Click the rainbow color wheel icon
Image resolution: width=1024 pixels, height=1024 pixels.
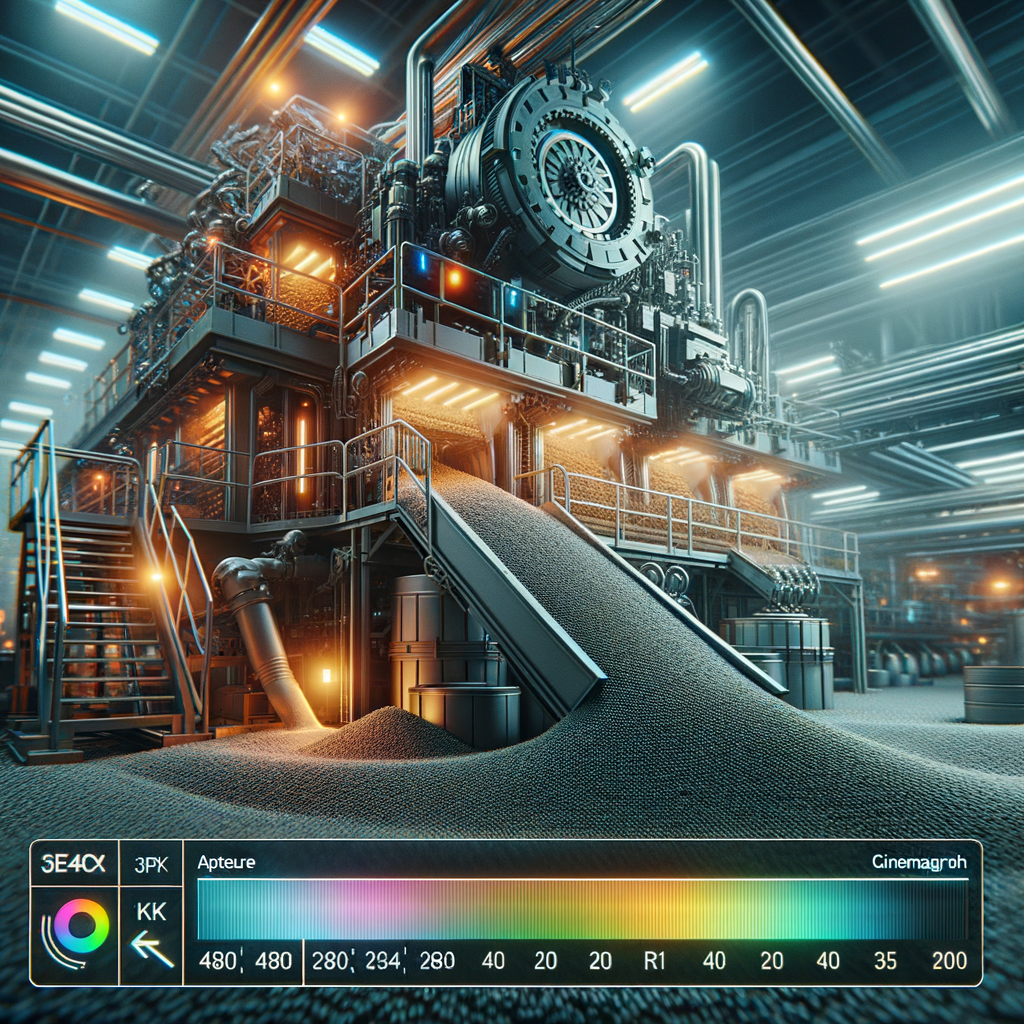pos(80,926)
